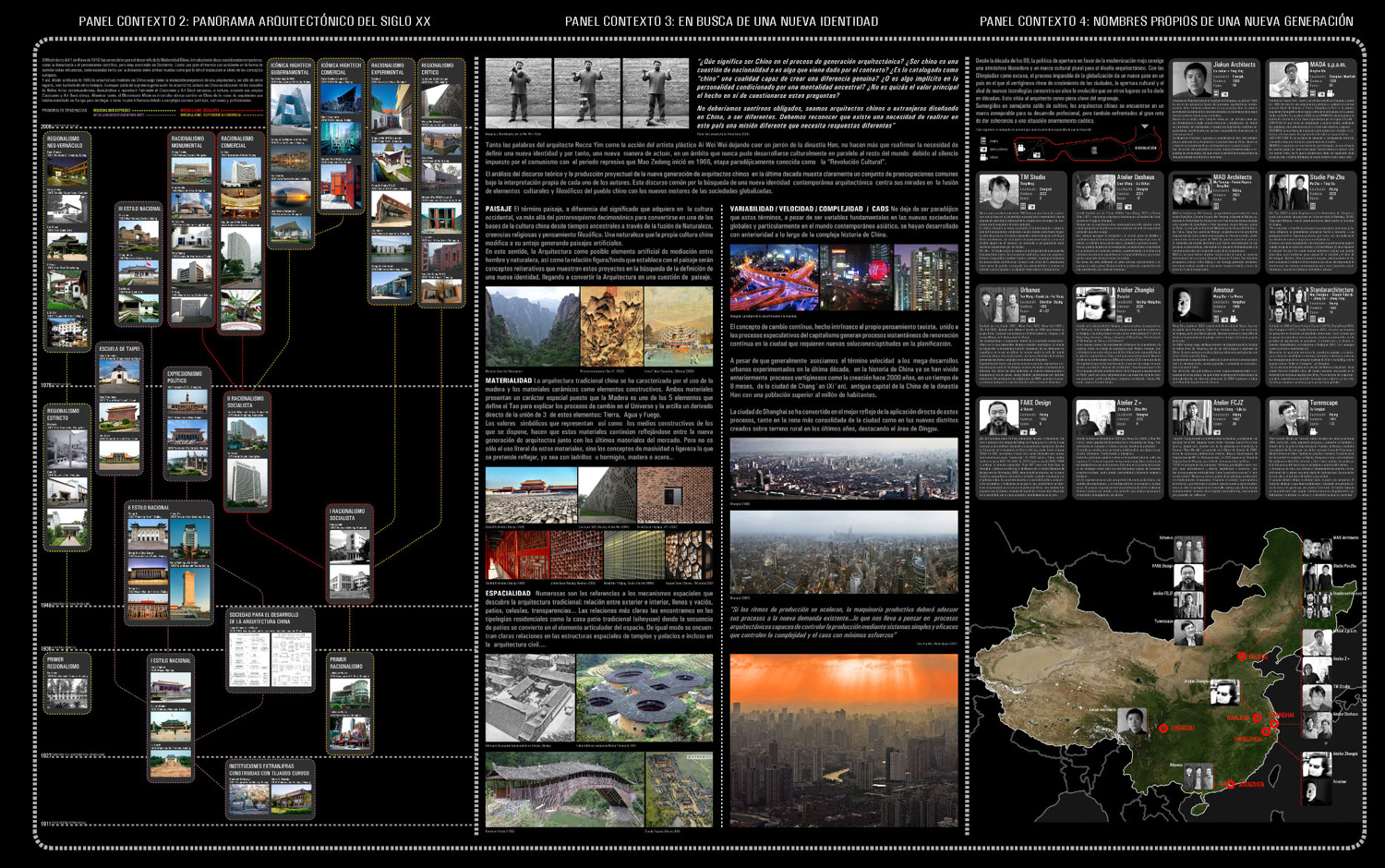Click the Hangzhou red circle map marker
Image resolution: width=1385 pixels, height=868 pixels.
click(1267, 731)
